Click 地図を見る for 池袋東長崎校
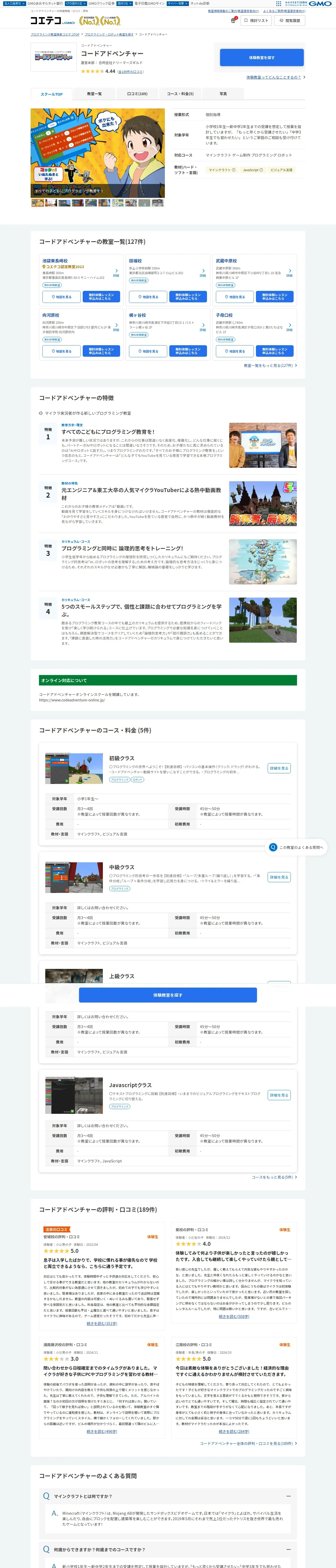 click(x=61, y=297)
